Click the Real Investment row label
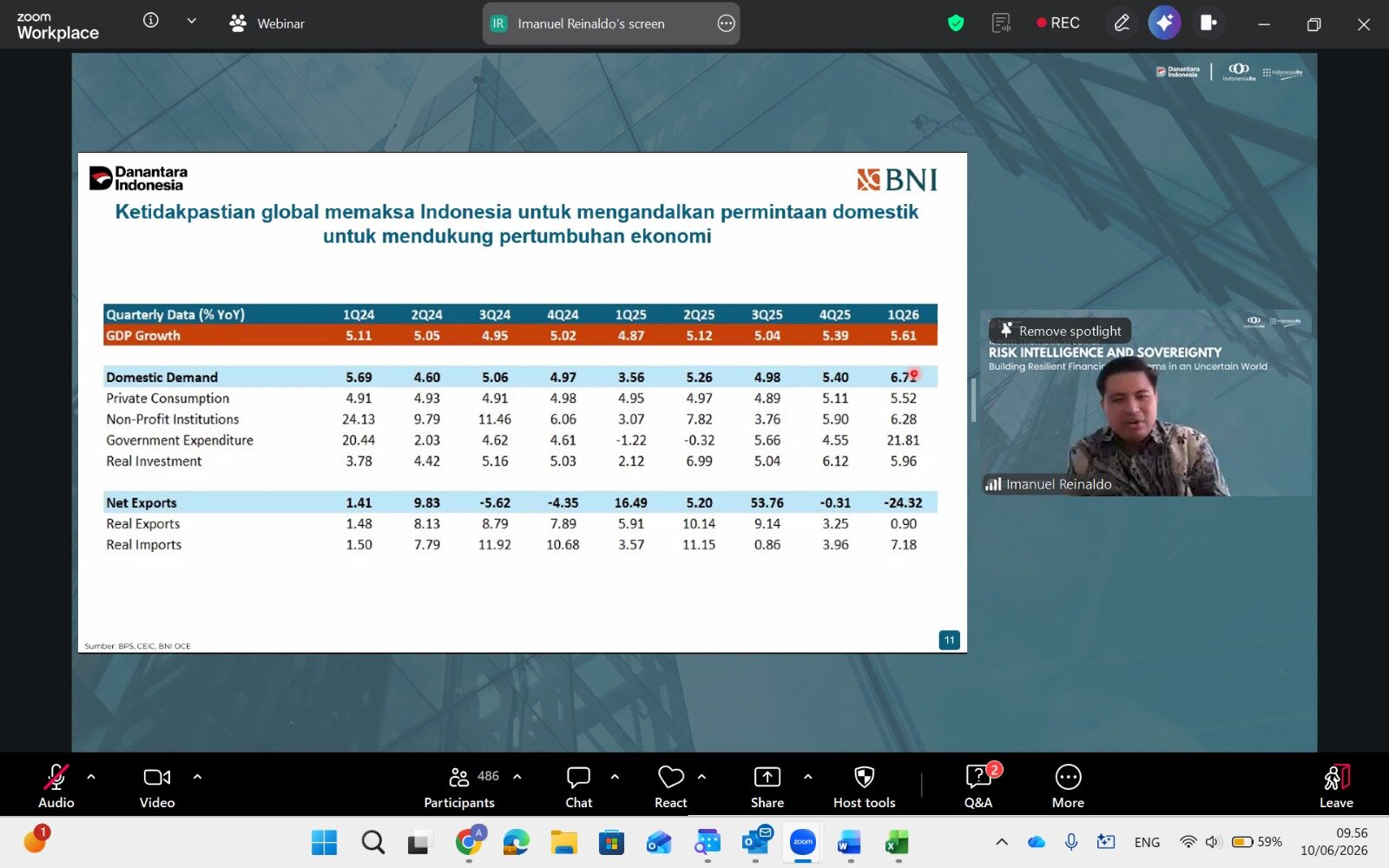The image size is (1389, 868). (154, 461)
